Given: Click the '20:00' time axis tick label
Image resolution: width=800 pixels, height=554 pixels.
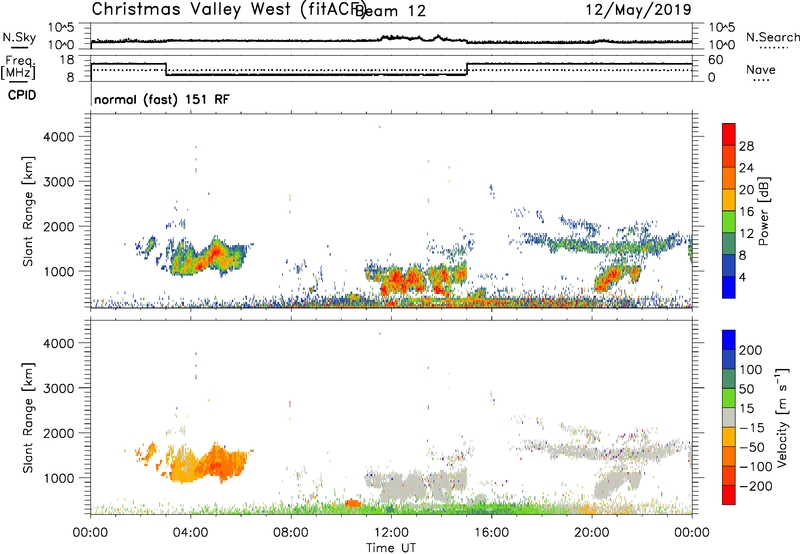Looking at the screenshot, I should pos(591,533).
